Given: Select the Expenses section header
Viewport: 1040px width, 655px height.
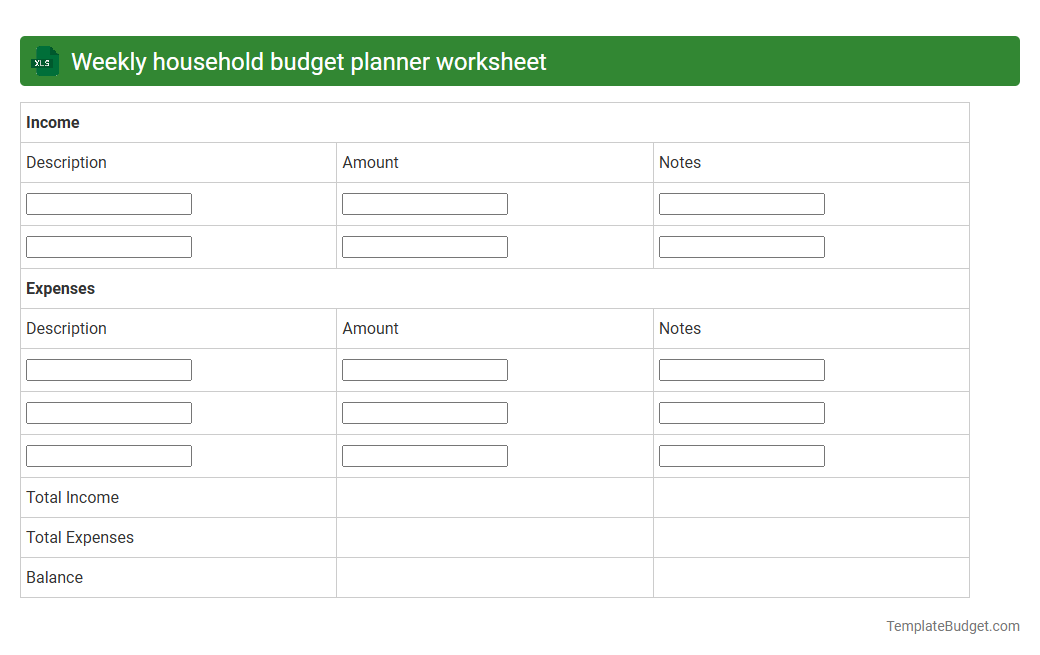Looking at the screenshot, I should (60, 288).
